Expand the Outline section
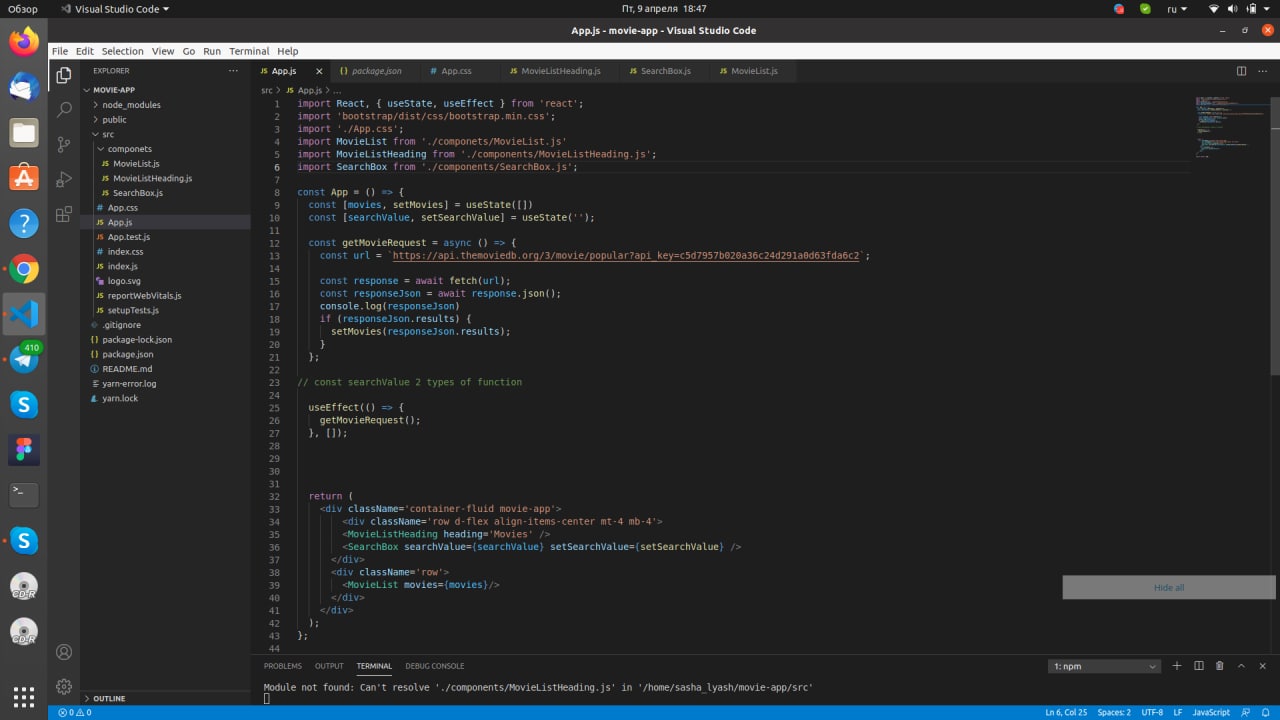The height and width of the screenshot is (720, 1280). pyautogui.click(x=109, y=699)
